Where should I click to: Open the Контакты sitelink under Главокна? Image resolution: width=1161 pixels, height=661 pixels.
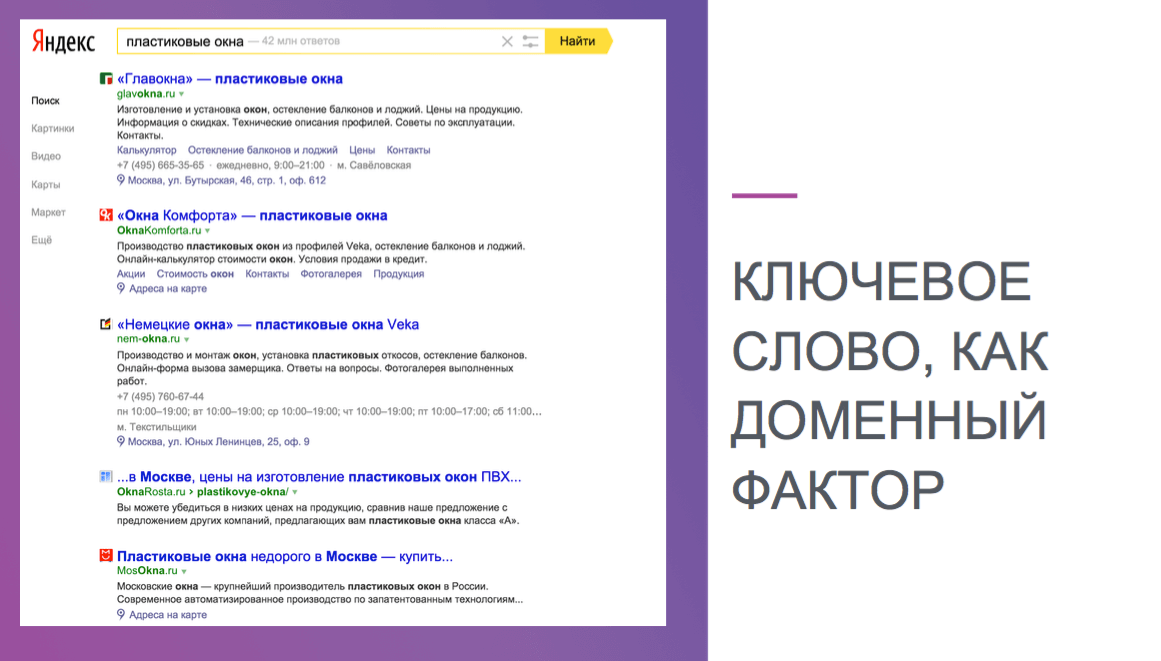coord(408,150)
